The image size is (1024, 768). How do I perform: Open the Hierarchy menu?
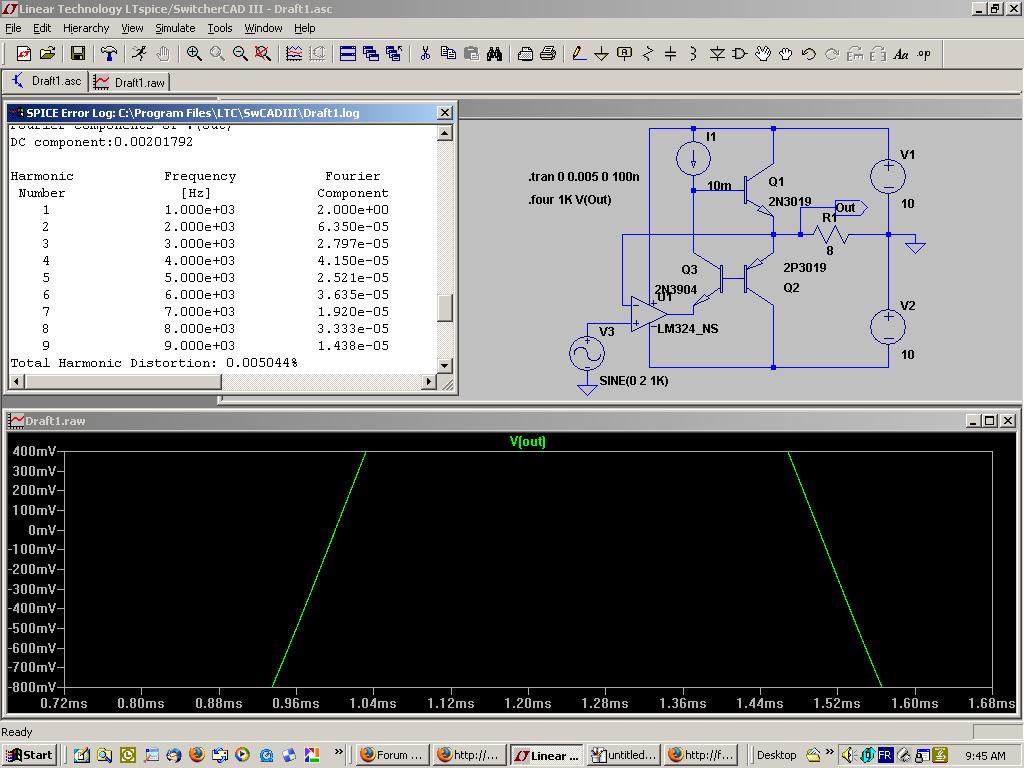(x=86, y=28)
